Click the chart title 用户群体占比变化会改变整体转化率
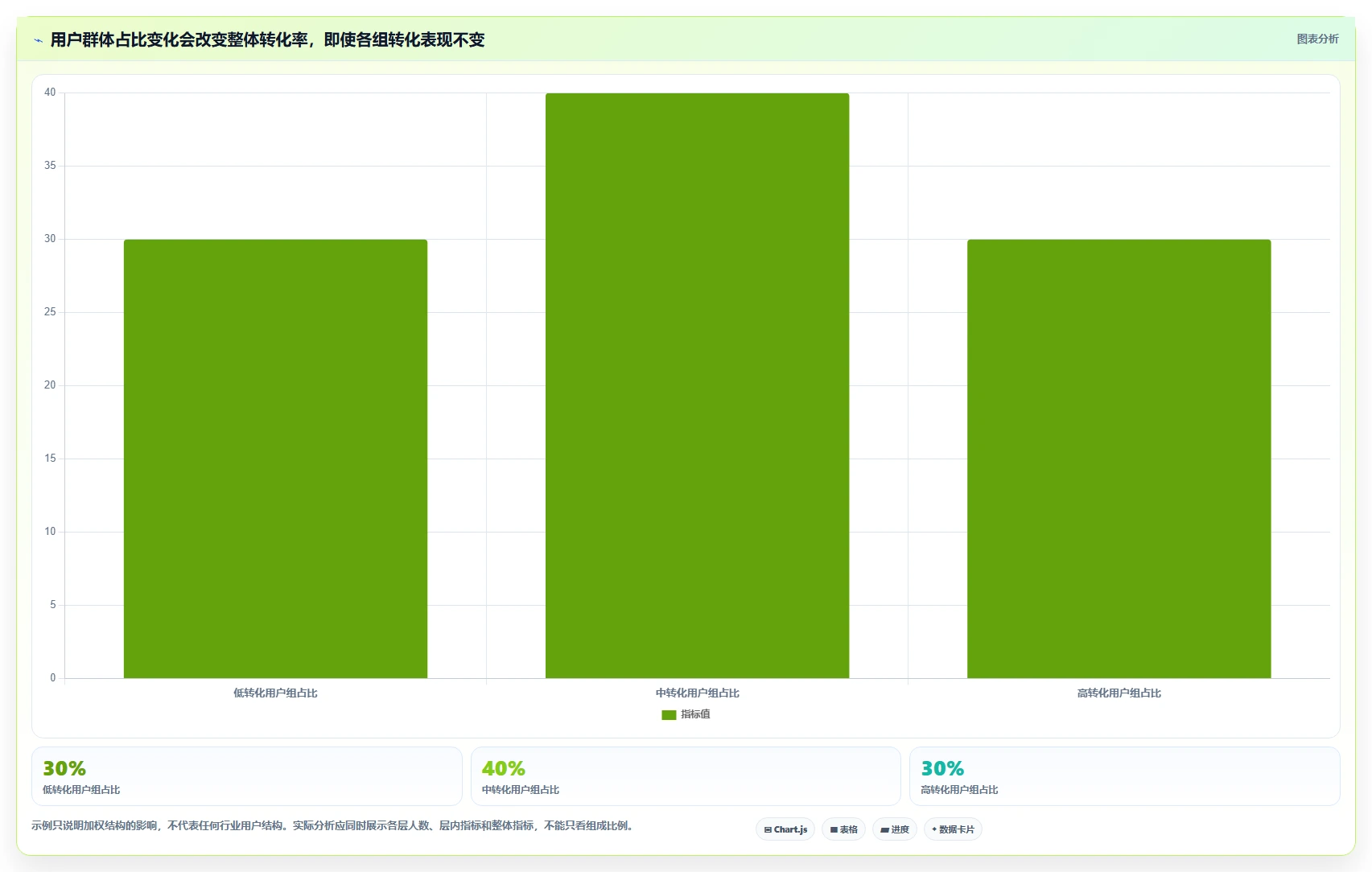Viewport: 1372px width, 872px height. click(x=267, y=39)
